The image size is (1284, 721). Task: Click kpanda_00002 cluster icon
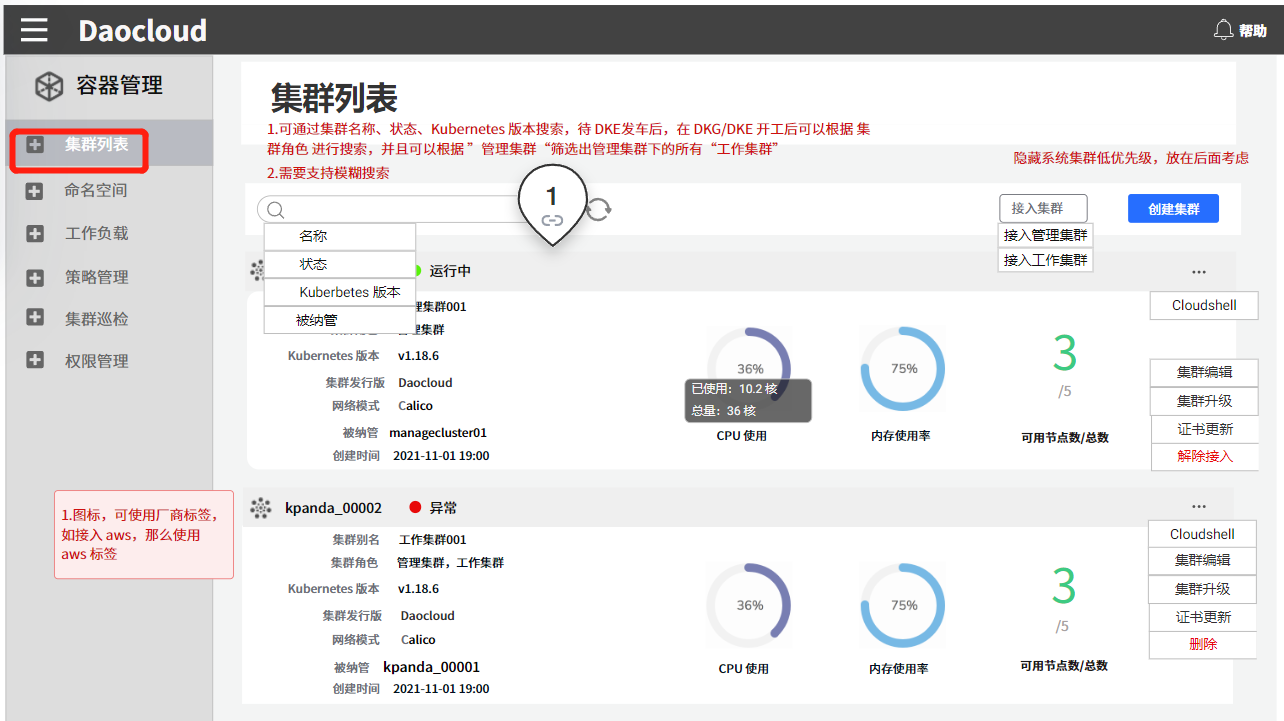(261, 508)
